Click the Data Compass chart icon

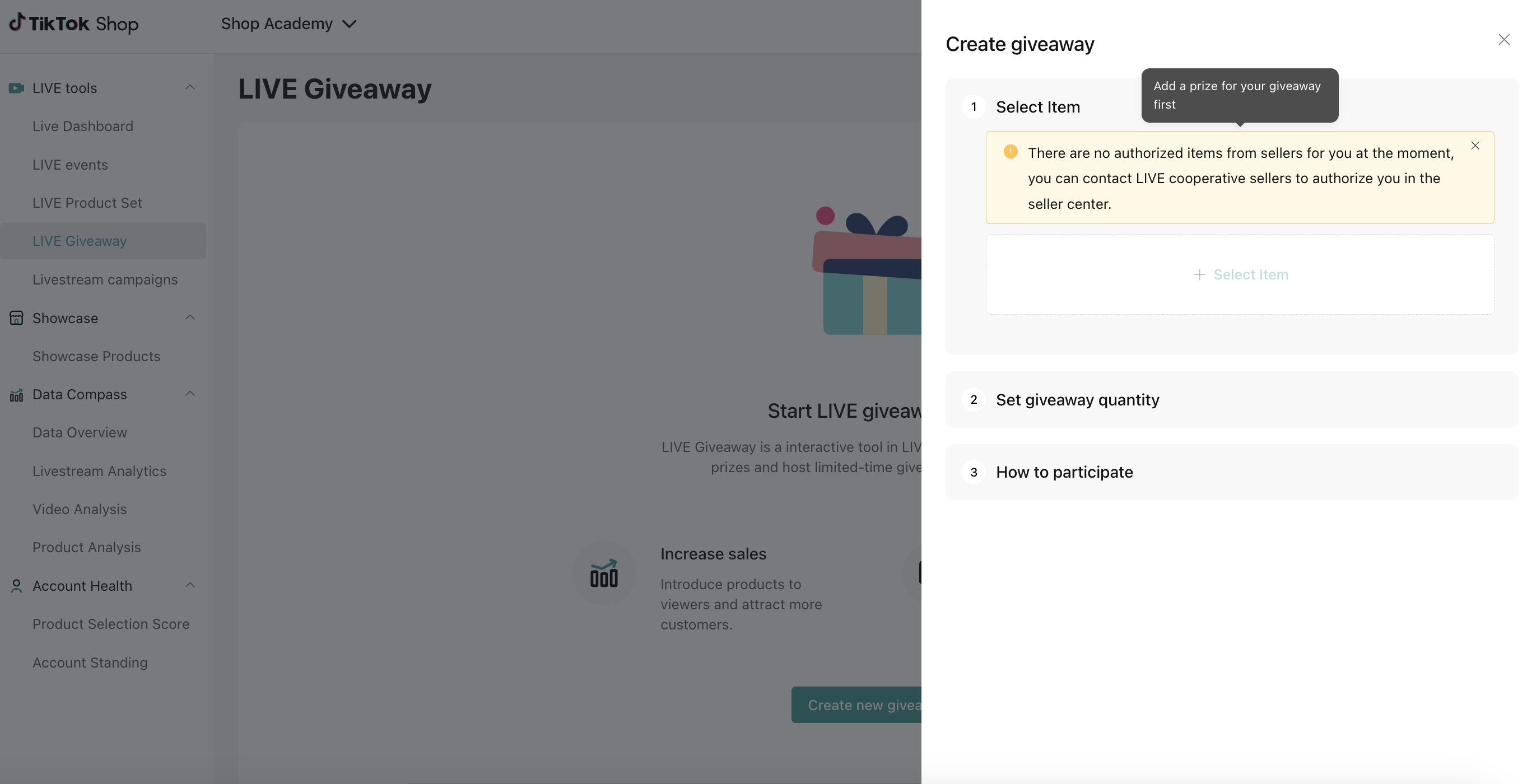coord(16,395)
